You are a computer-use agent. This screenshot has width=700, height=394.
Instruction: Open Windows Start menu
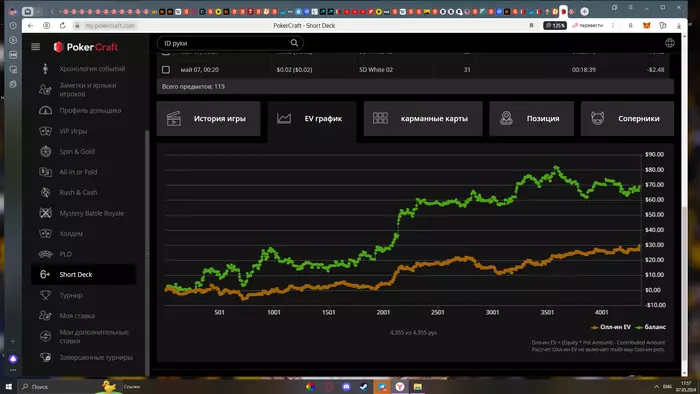(8, 386)
